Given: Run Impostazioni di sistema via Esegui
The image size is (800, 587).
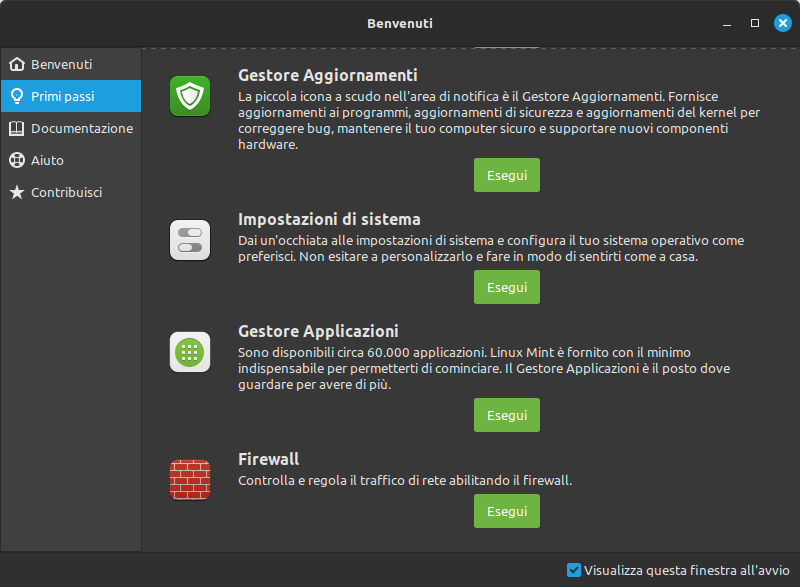Looking at the screenshot, I should [x=507, y=287].
